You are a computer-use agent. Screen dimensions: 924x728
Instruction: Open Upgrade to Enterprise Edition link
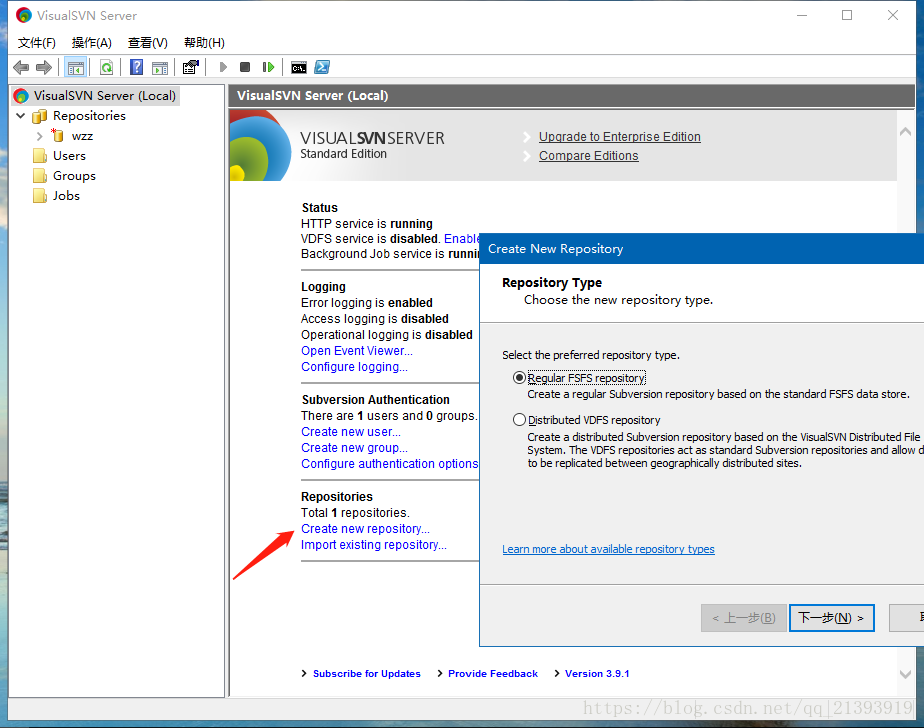click(620, 137)
